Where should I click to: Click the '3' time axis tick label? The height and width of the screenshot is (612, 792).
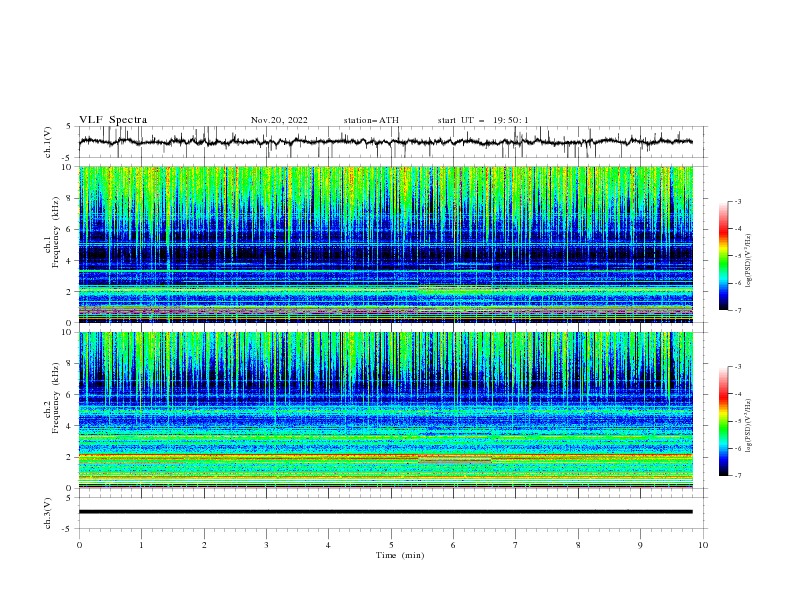pyautogui.click(x=266, y=545)
